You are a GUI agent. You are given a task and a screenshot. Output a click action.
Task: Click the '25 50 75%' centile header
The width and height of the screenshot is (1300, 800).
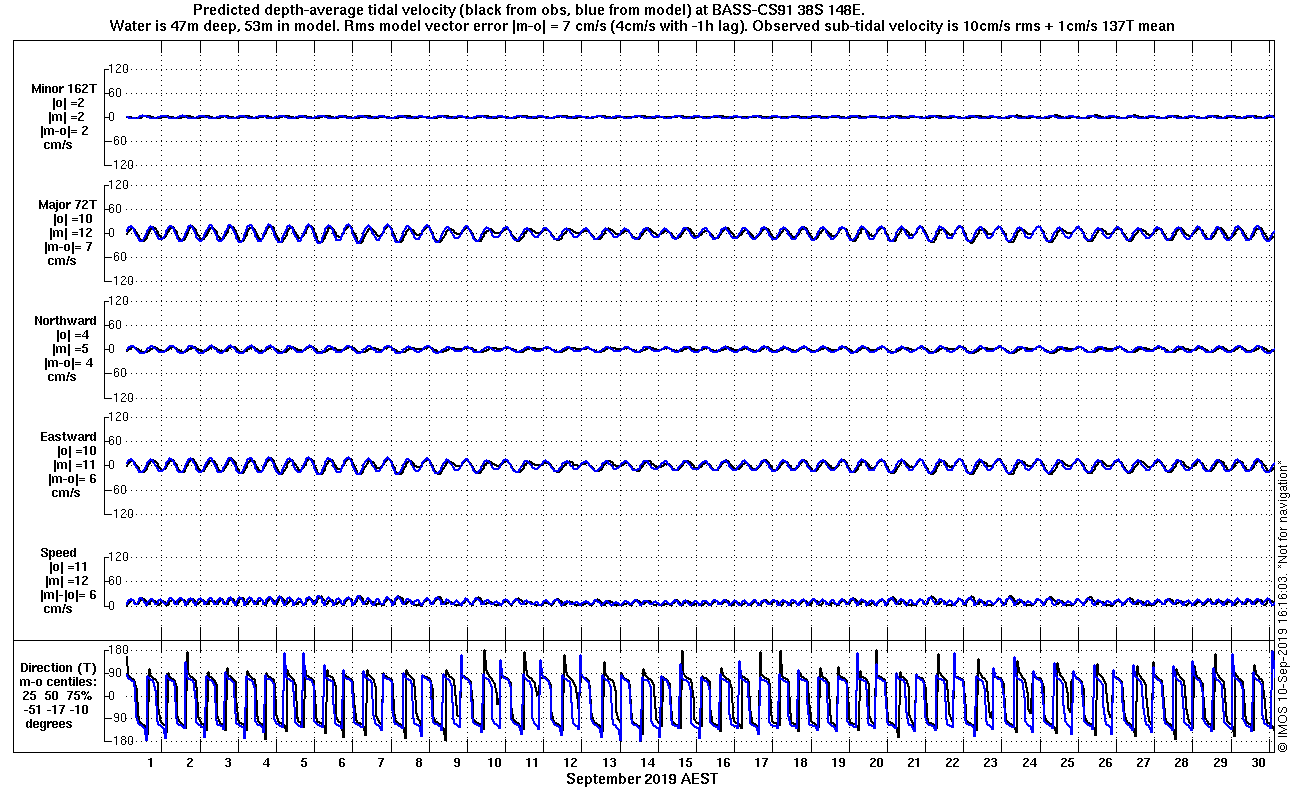58,696
